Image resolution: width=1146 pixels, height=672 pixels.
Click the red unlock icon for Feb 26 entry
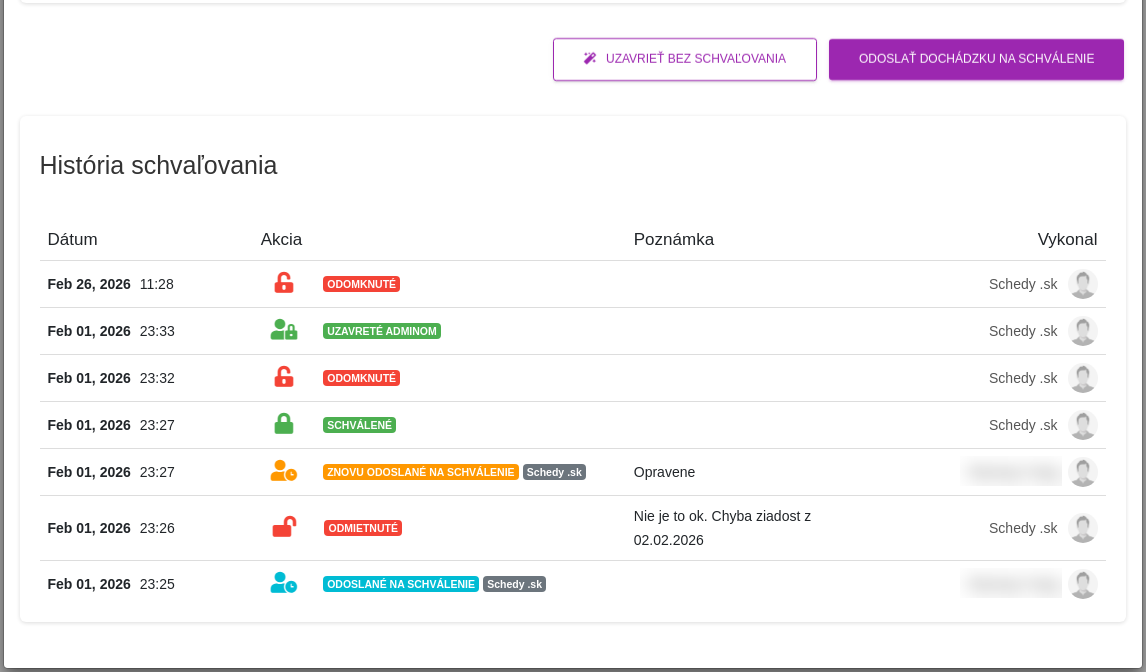coord(284,283)
